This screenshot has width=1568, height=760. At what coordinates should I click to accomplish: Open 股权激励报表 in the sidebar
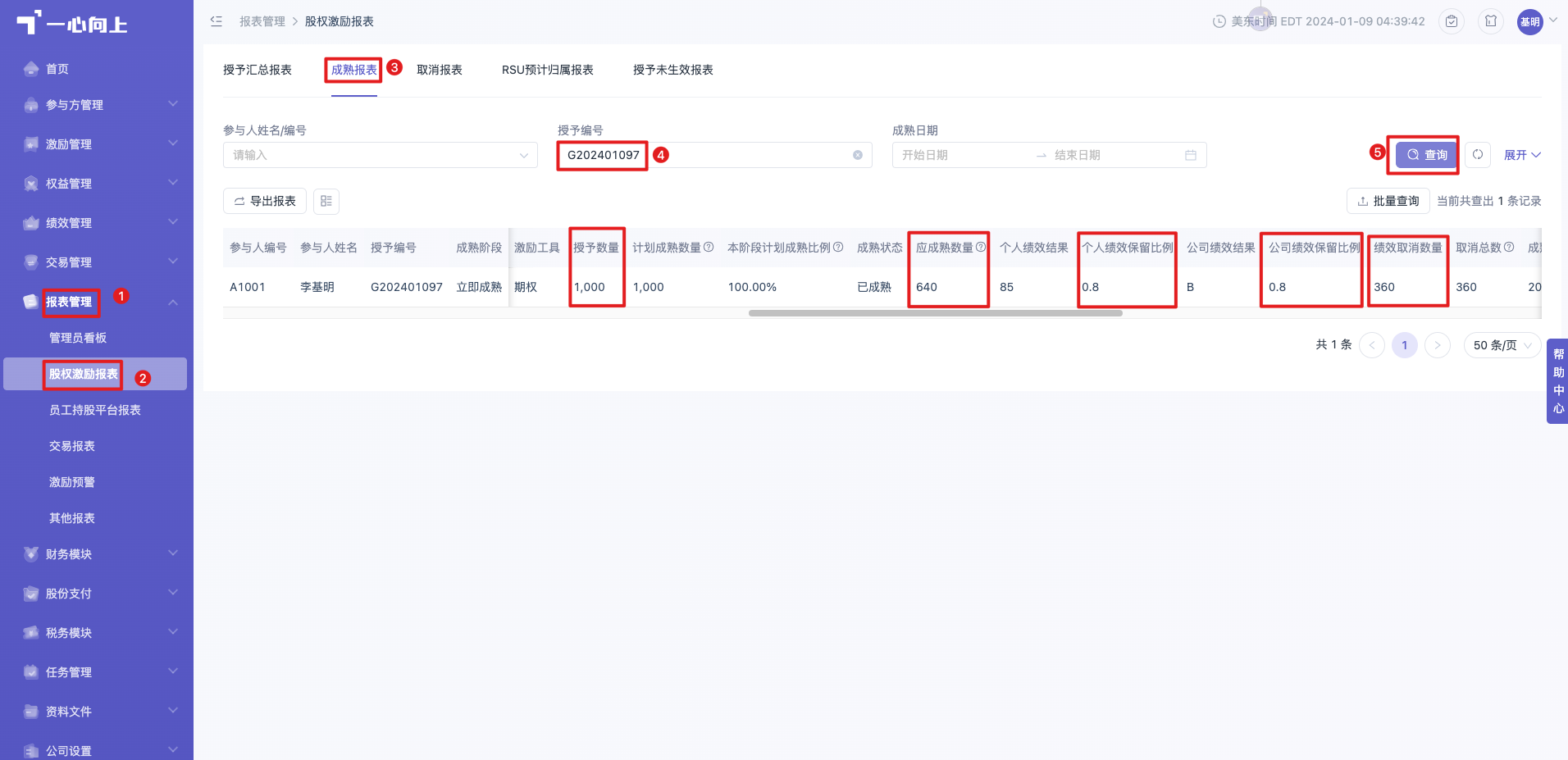[x=95, y=374]
